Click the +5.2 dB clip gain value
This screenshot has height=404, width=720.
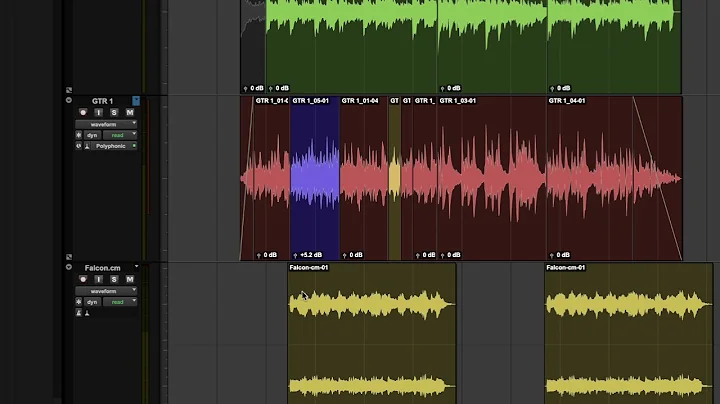coord(311,255)
